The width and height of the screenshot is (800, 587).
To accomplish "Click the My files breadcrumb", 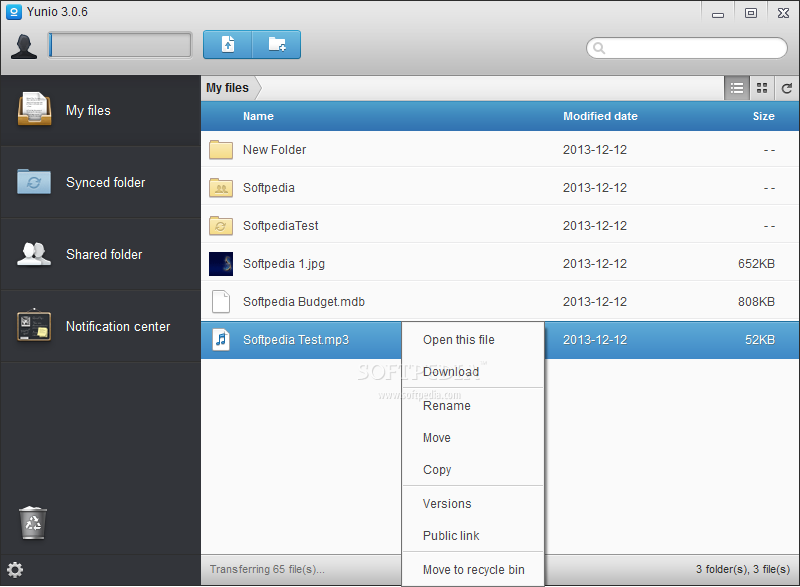I will click(x=228, y=88).
